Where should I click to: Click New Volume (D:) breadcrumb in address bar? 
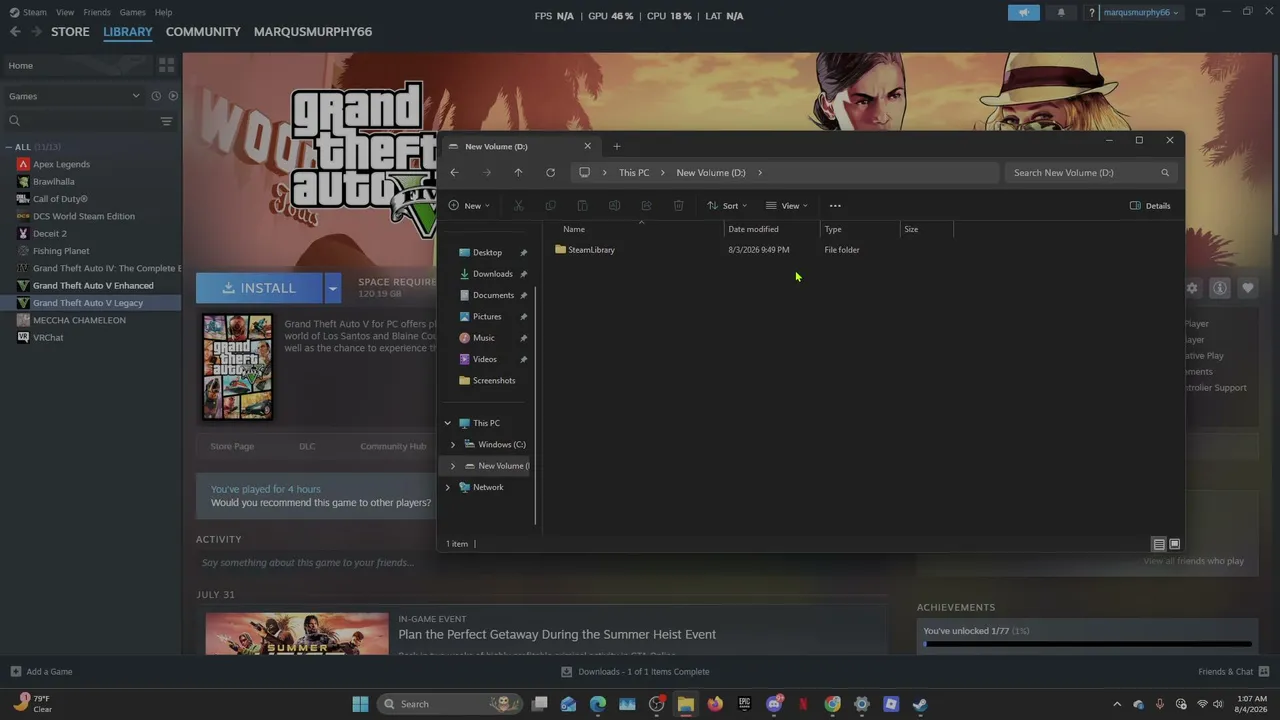711,173
